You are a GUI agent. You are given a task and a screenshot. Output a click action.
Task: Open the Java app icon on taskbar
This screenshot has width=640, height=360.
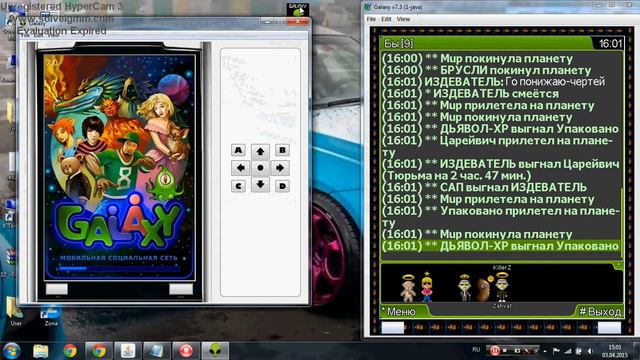pos(128,351)
